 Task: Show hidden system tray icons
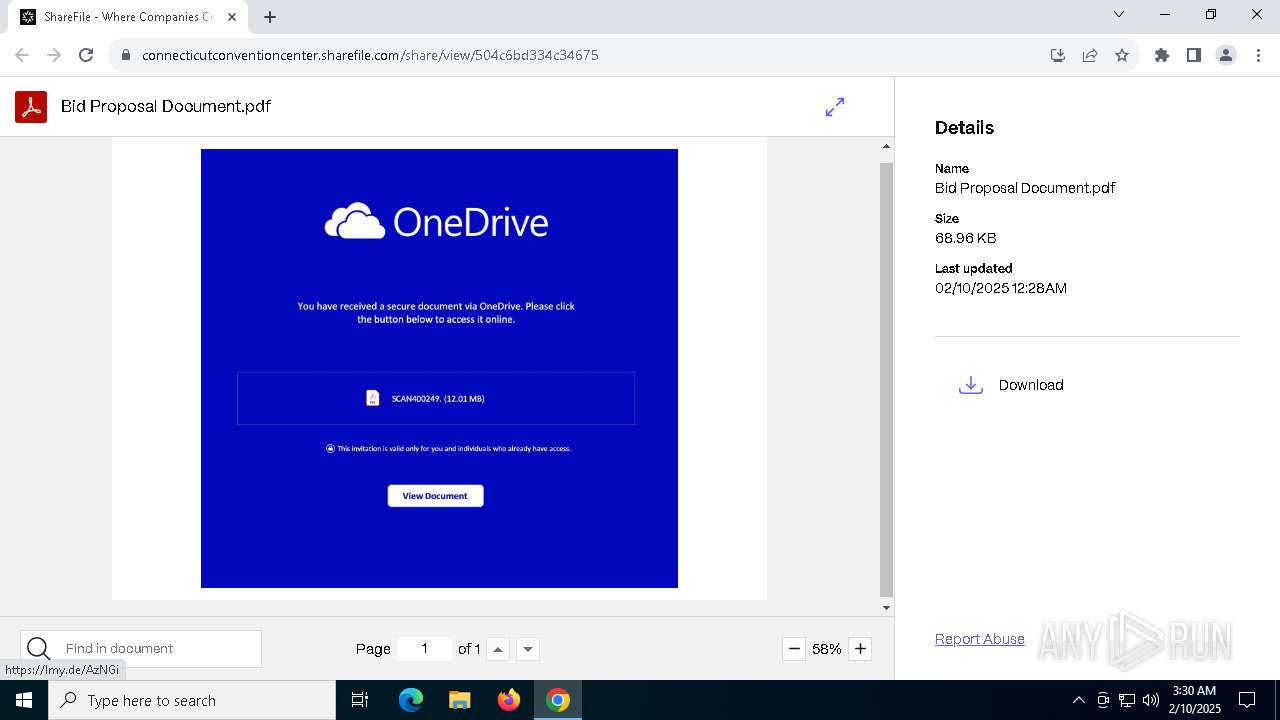pos(1078,700)
